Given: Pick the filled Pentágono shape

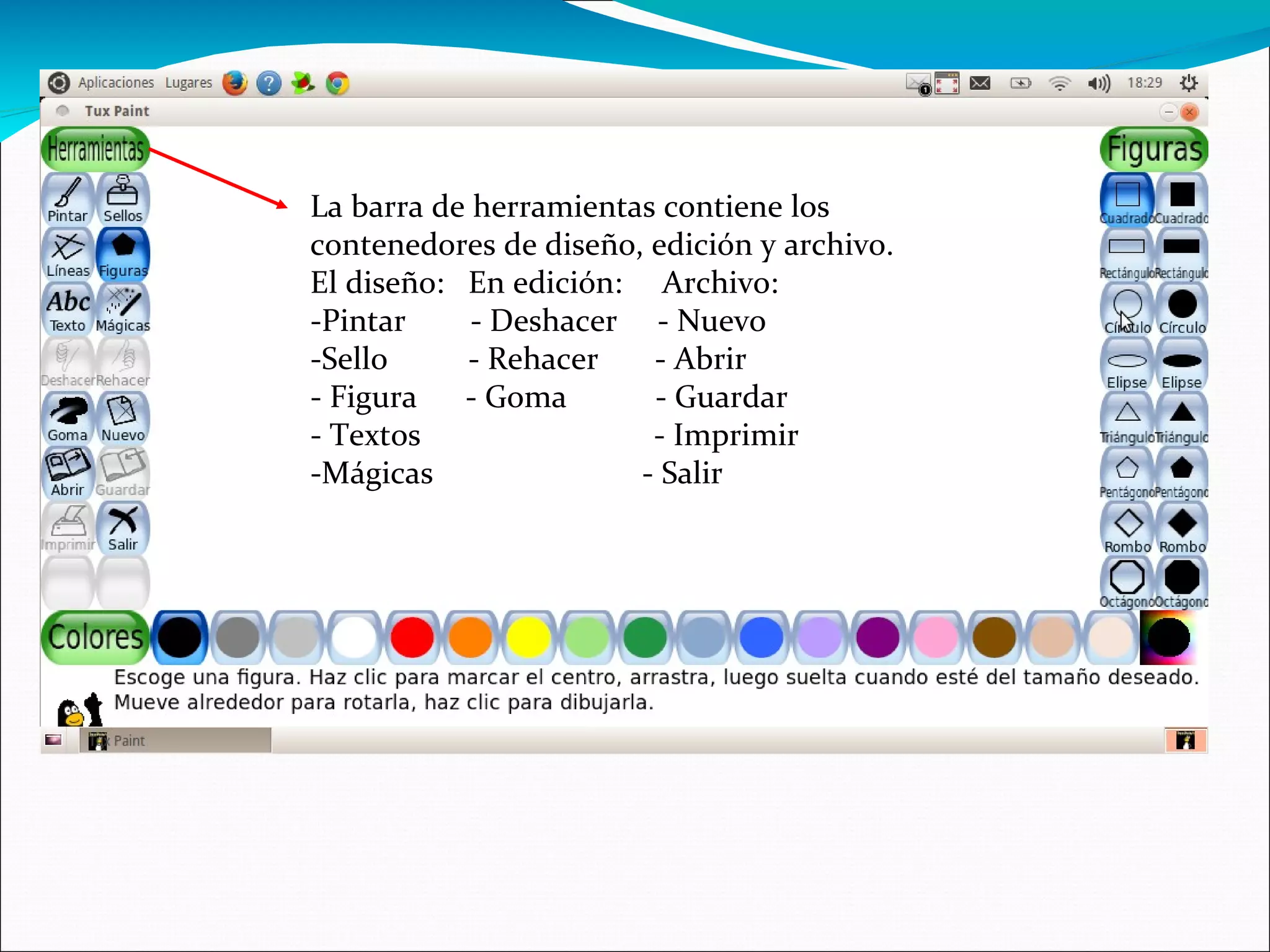Looking at the screenshot, I should pos(1181,473).
